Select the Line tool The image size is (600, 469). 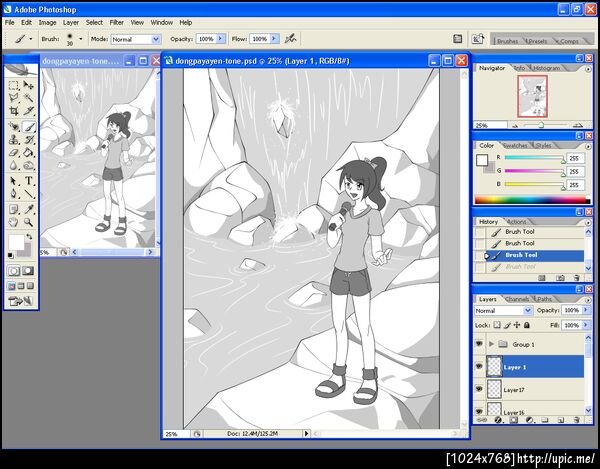tap(28, 194)
